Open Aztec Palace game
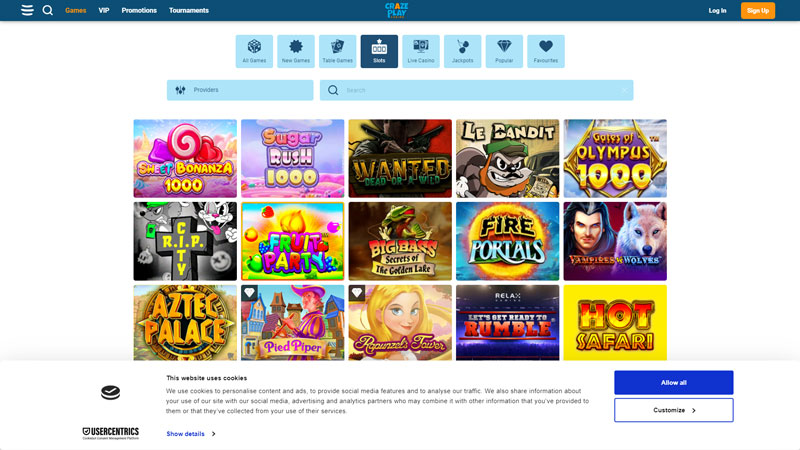Viewport: 800px width, 450px height. (x=185, y=322)
